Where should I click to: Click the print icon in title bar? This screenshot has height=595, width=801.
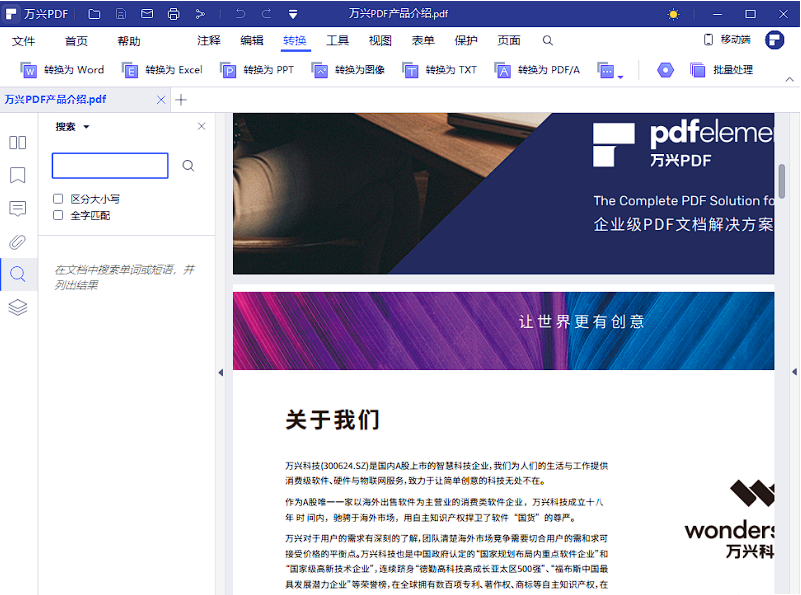point(173,14)
